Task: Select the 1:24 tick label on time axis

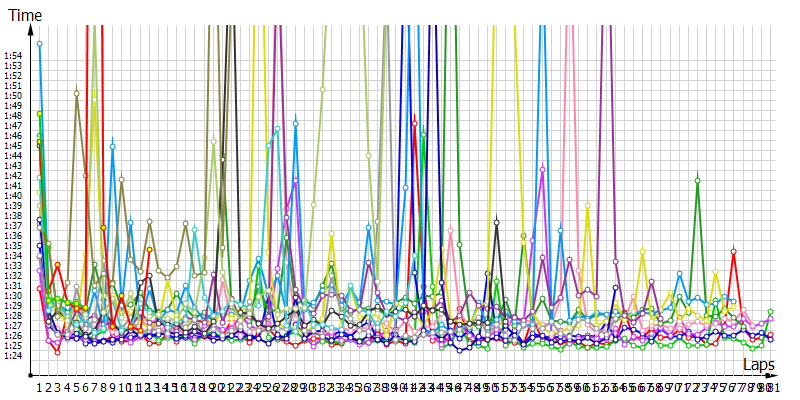Action: click(13, 356)
